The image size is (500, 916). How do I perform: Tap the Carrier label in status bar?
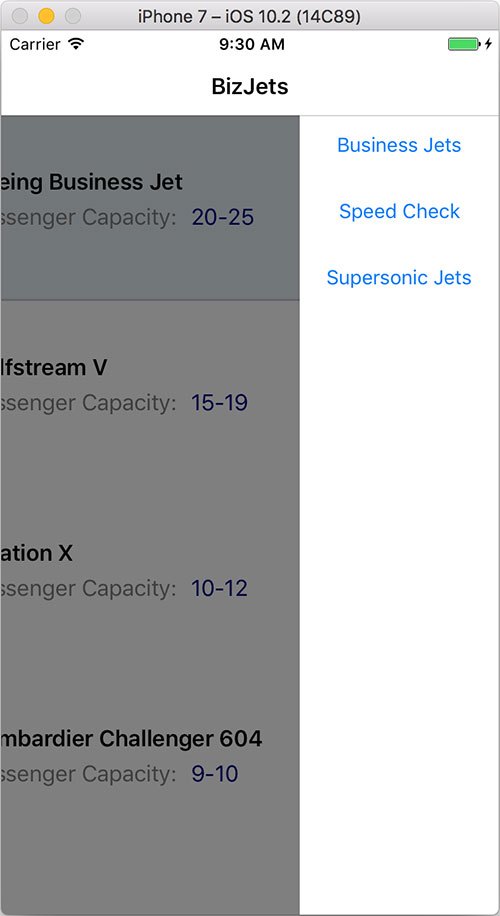(35, 44)
